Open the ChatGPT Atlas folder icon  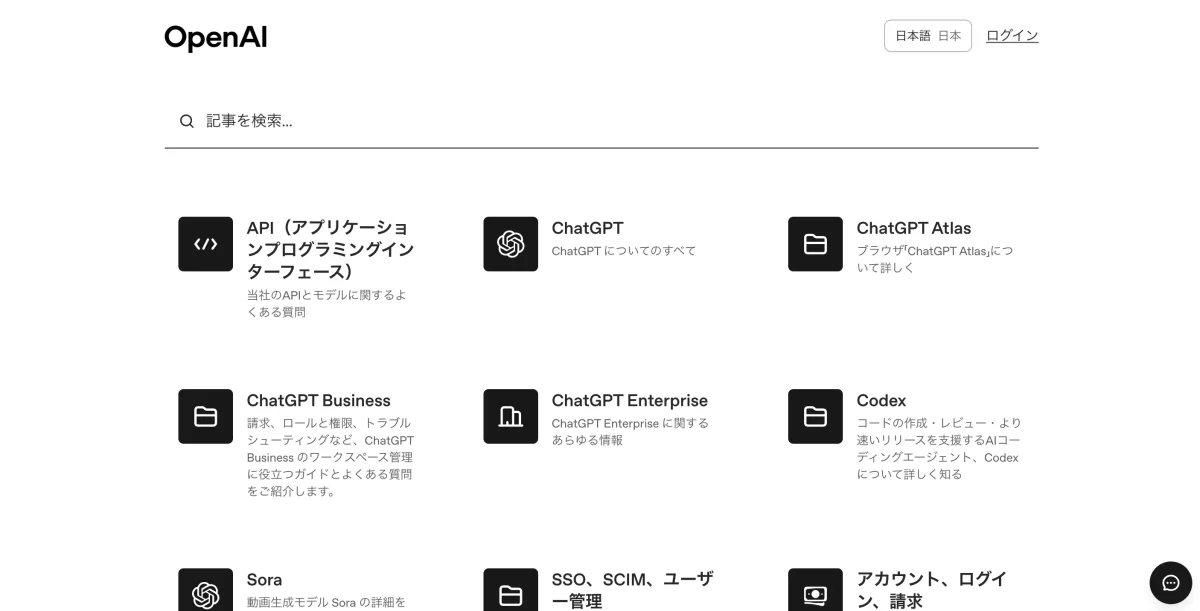click(815, 243)
